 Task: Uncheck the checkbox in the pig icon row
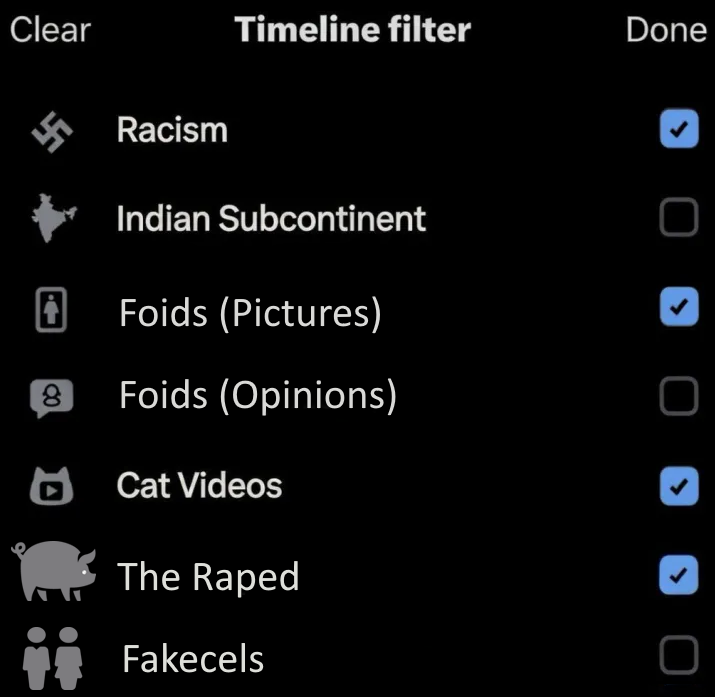[x=679, y=575]
